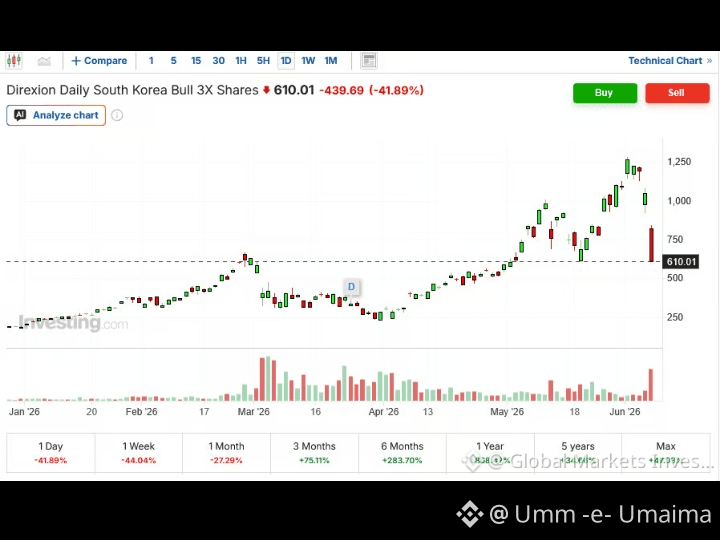Click the green Buy button
The height and width of the screenshot is (540, 720).
pyautogui.click(x=605, y=93)
